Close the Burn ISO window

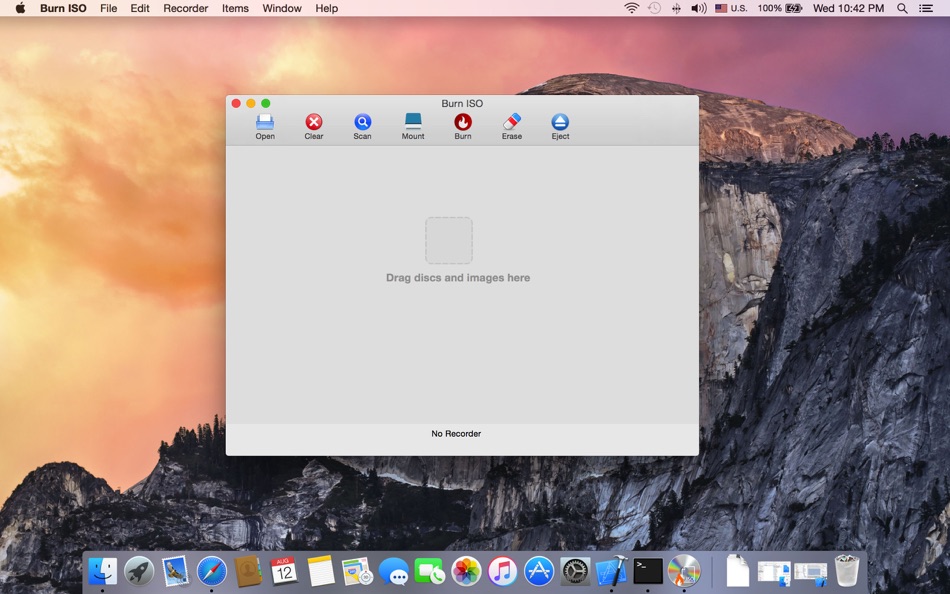[x=236, y=104]
